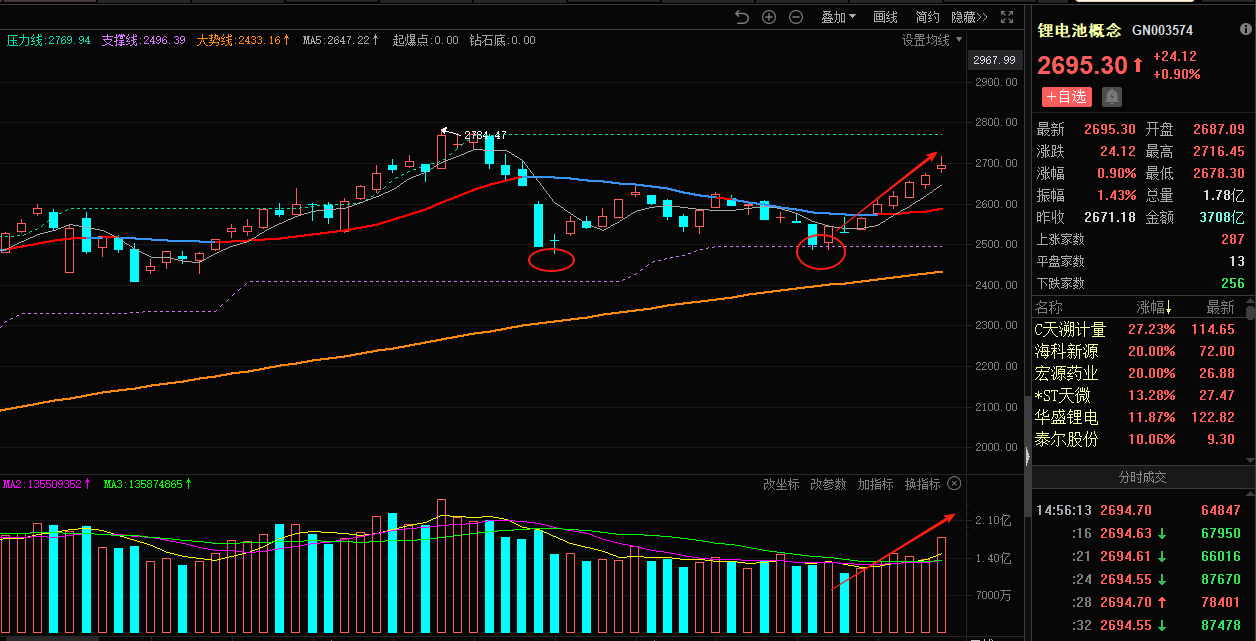1256x641 pixels.
Task: Select stock row 华盛锂电
Action: [x=1138, y=417]
